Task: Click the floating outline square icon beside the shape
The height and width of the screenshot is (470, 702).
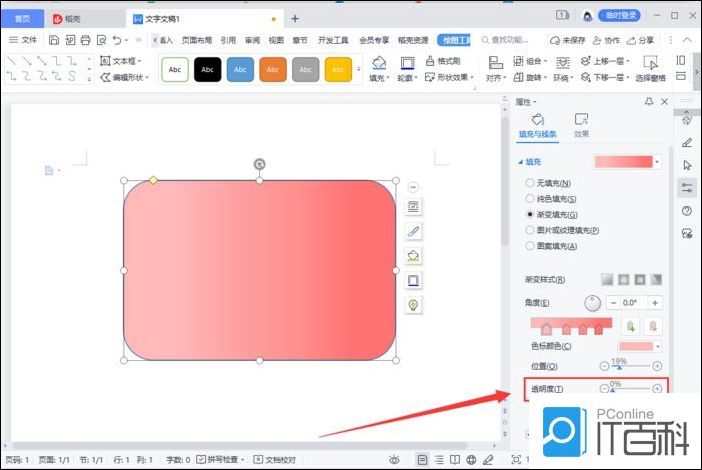Action: coord(413,281)
